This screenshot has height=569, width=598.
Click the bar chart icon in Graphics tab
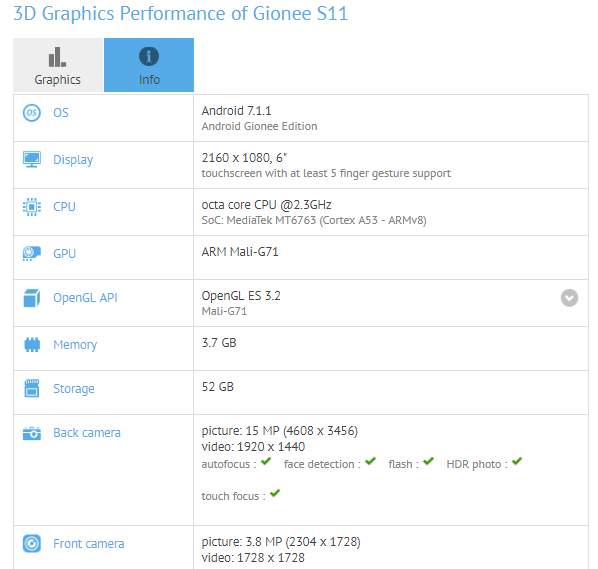pyautogui.click(x=57, y=57)
